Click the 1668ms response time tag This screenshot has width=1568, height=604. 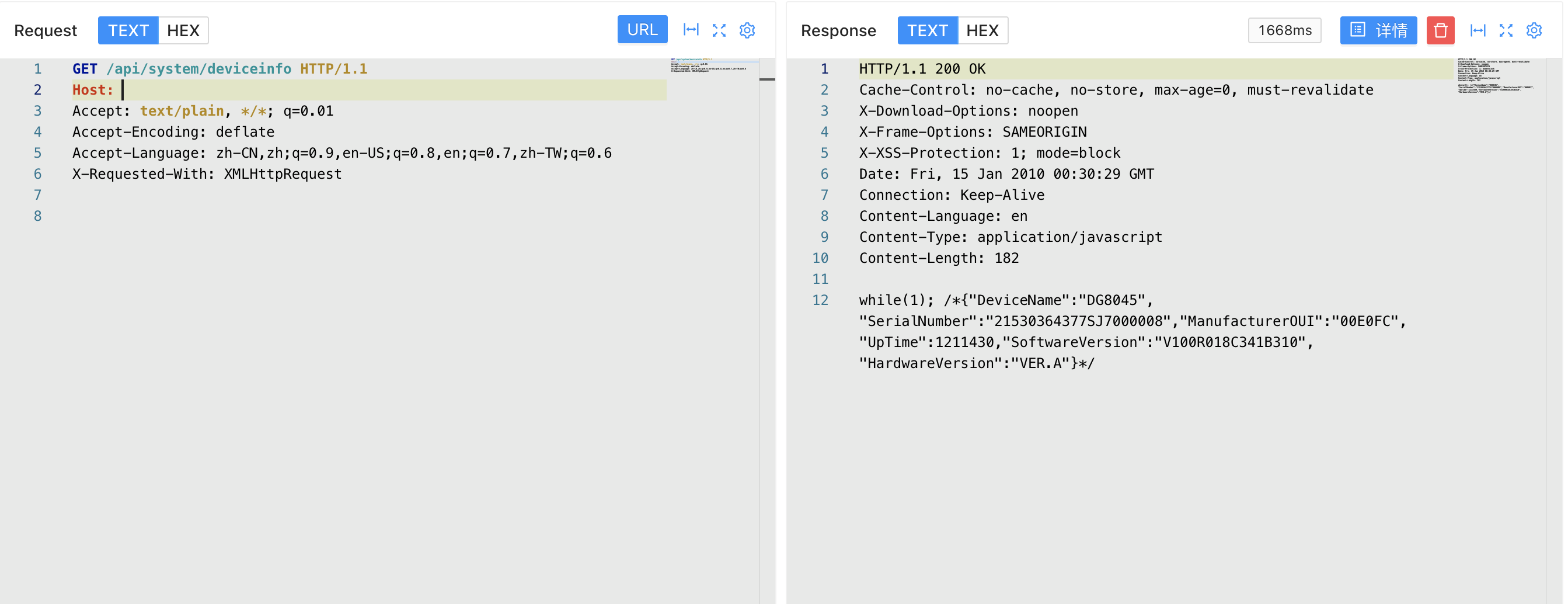(x=1284, y=30)
